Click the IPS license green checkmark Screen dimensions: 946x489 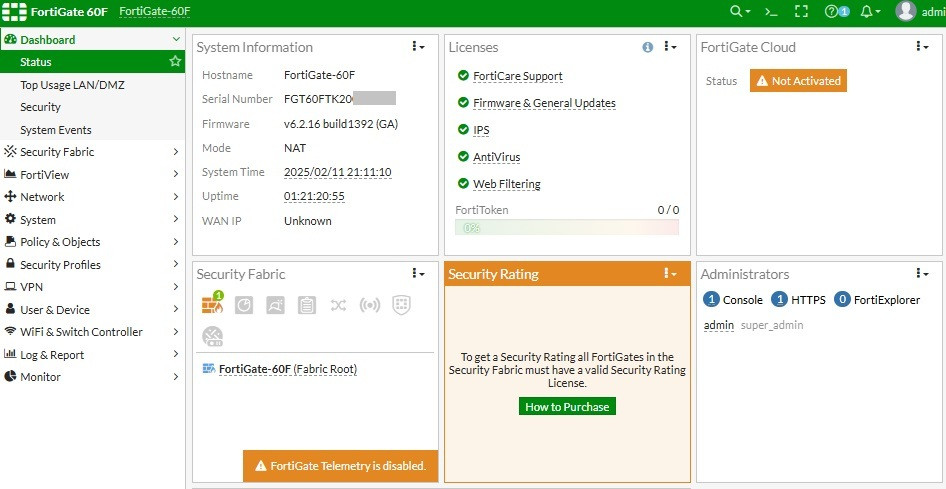point(463,130)
